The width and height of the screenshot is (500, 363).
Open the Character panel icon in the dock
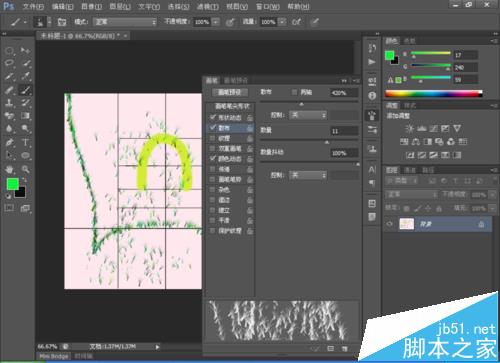[x=372, y=169]
